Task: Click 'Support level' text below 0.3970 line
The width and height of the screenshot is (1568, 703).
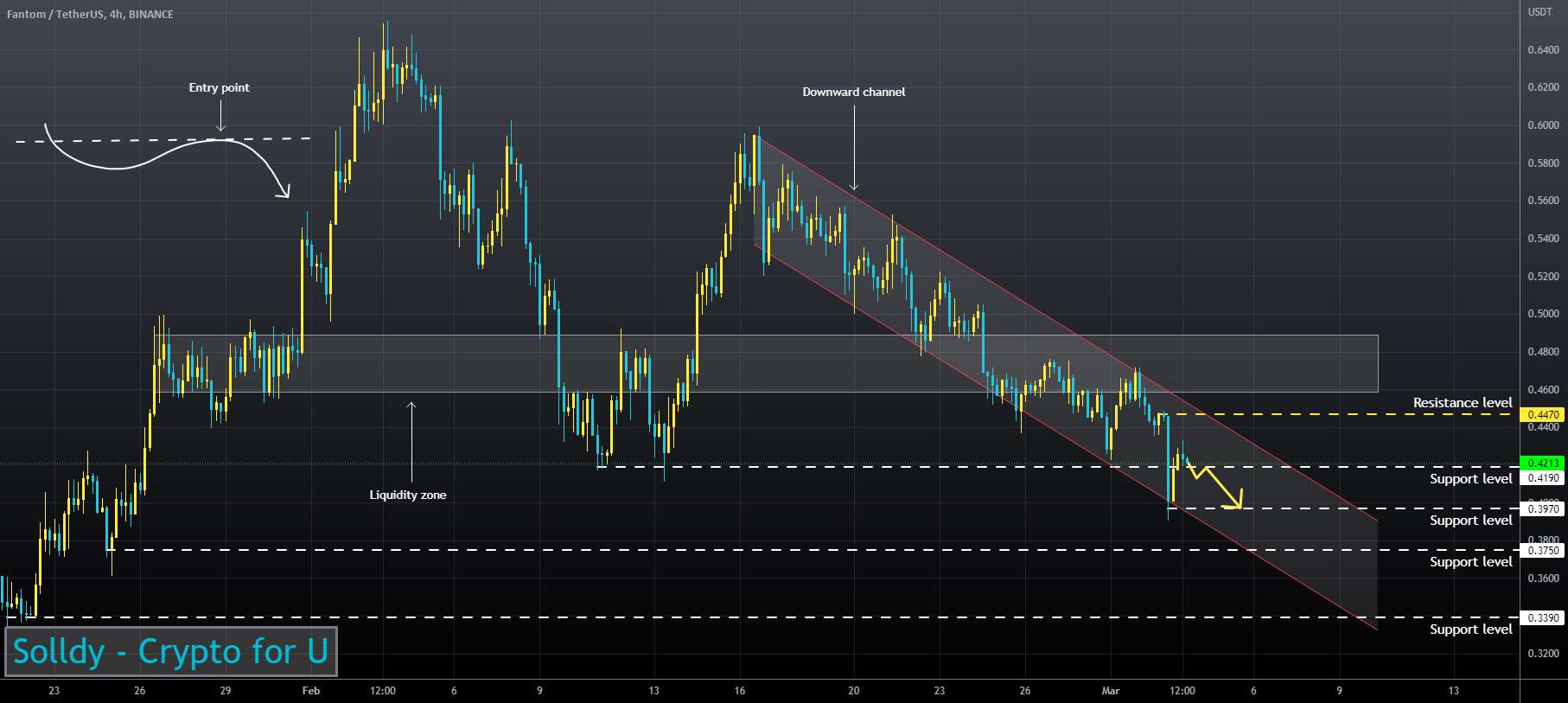Action: 1470,520
